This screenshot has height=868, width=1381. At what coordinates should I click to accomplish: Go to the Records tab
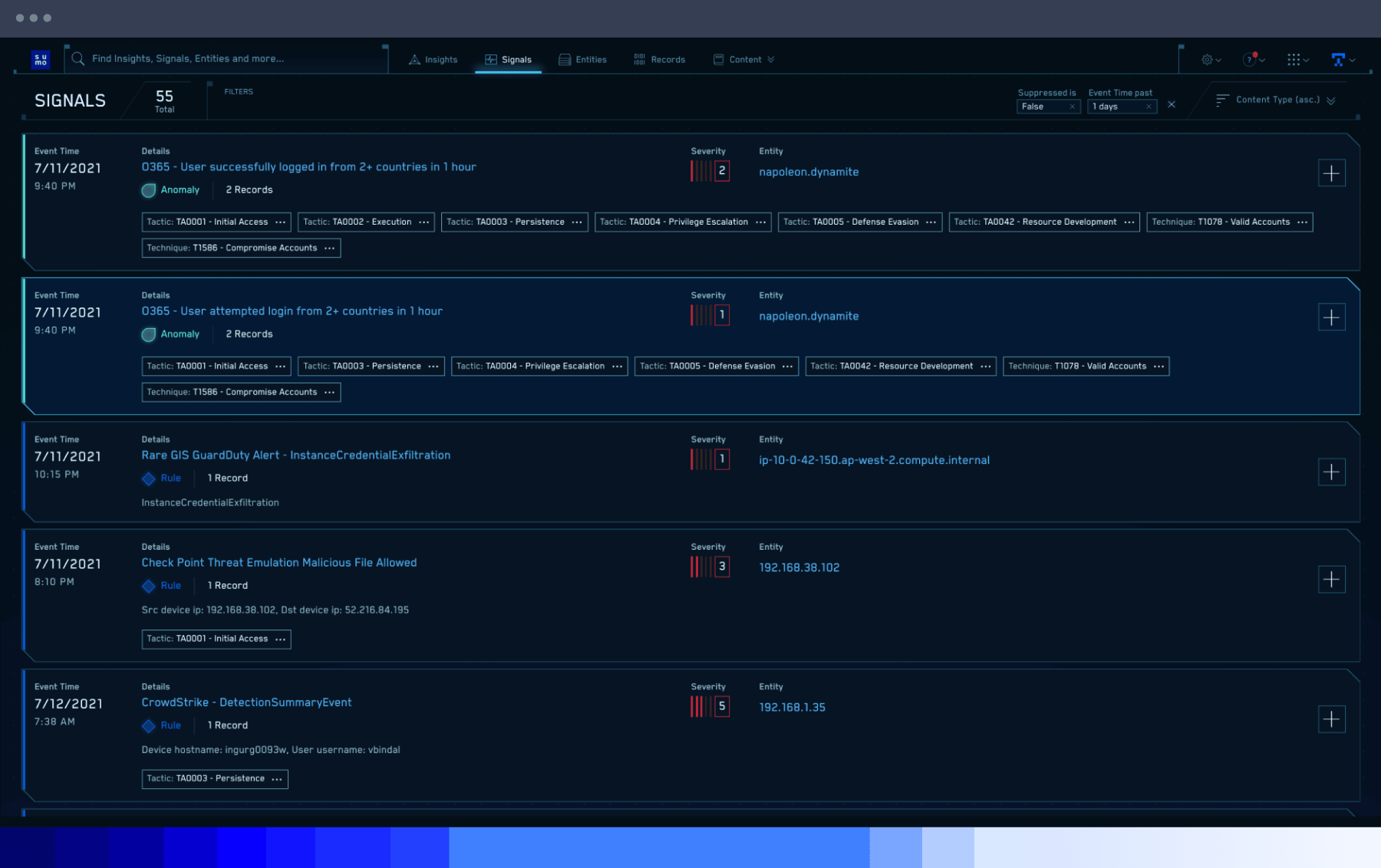(660, 60)
